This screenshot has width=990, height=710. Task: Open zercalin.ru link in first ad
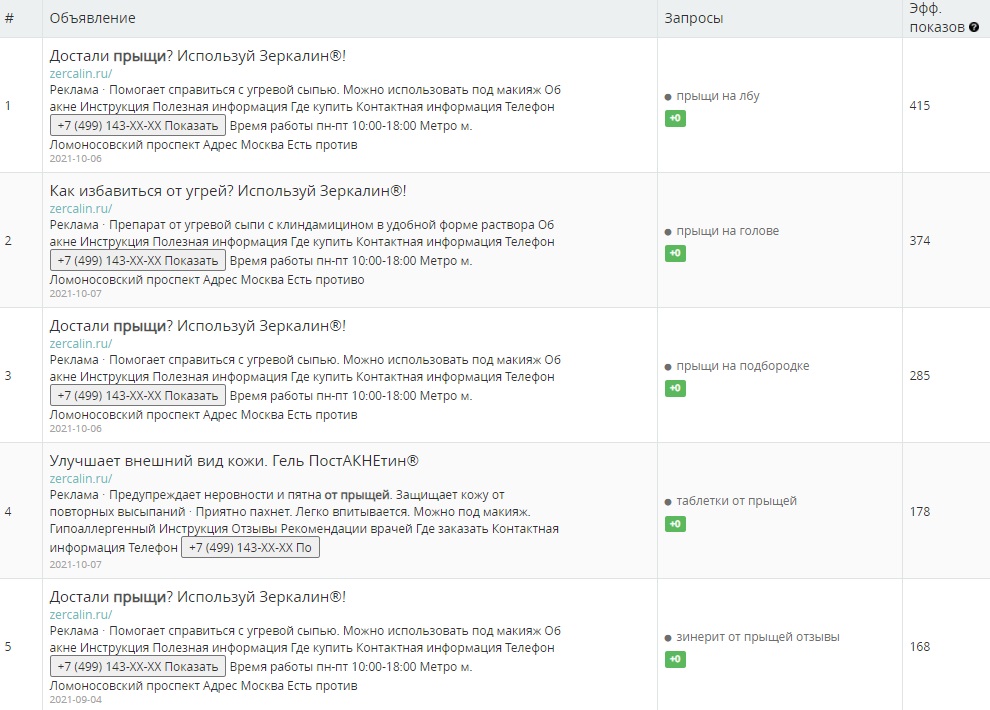click(81, 73)
